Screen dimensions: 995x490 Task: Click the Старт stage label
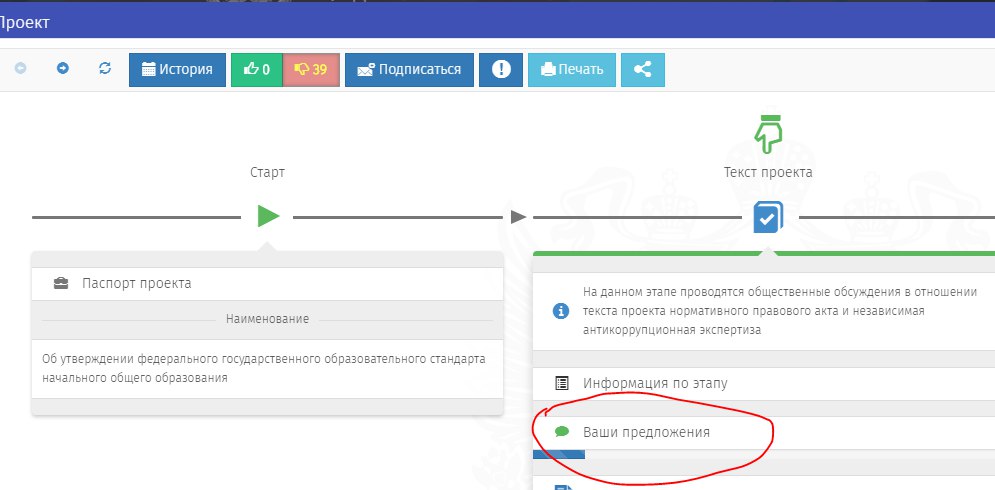[268, 172]
